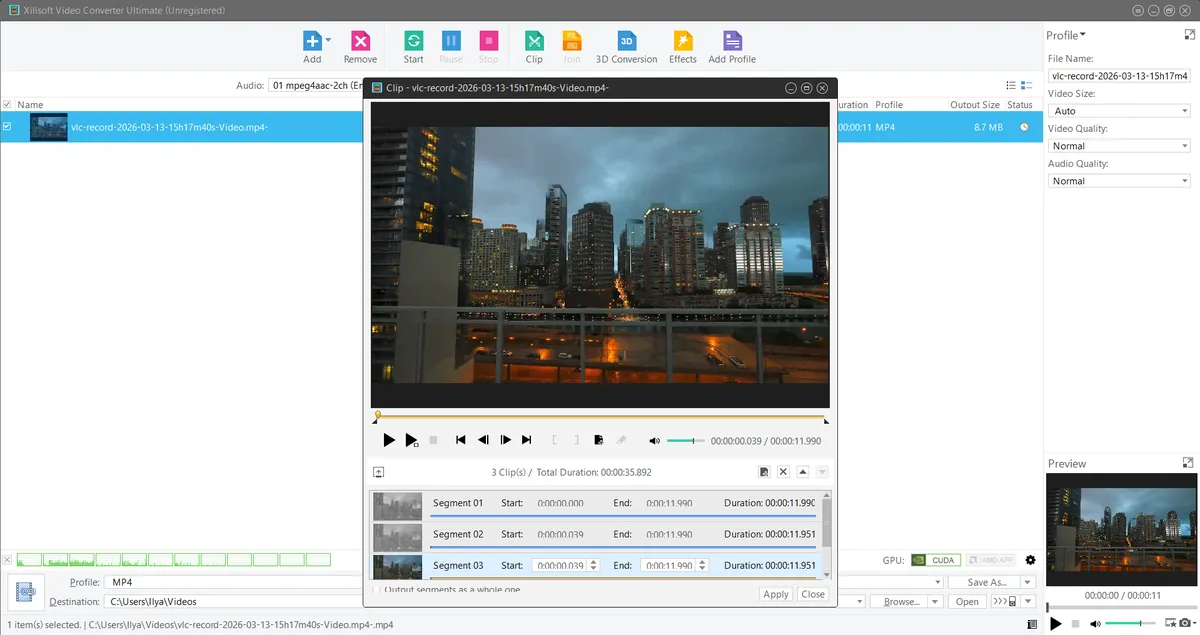This screenshot has width=1200, height=635.
Task: Click the Start conversion icon
Action: click(413, 41)
